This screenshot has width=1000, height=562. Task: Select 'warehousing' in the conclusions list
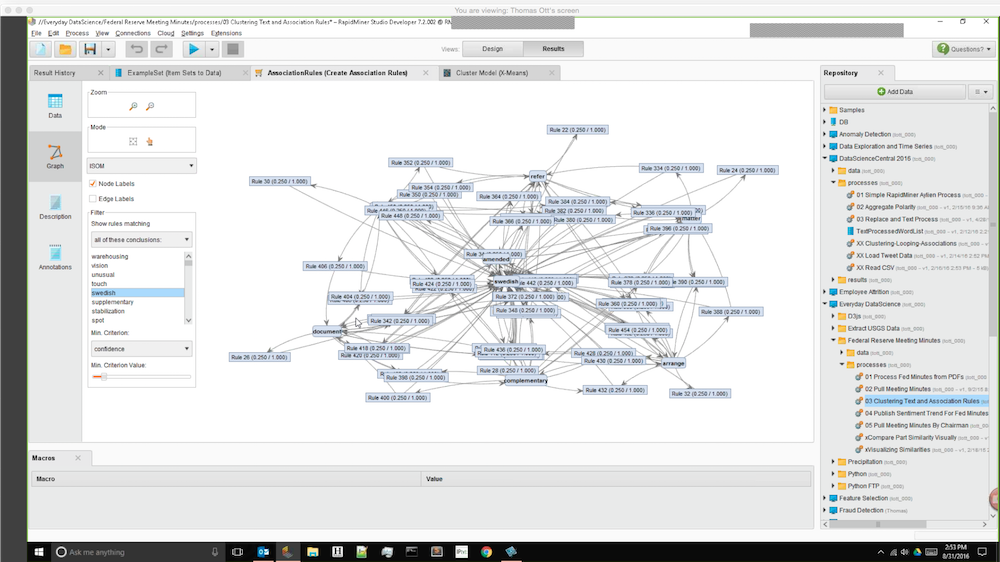pos(110,256)
